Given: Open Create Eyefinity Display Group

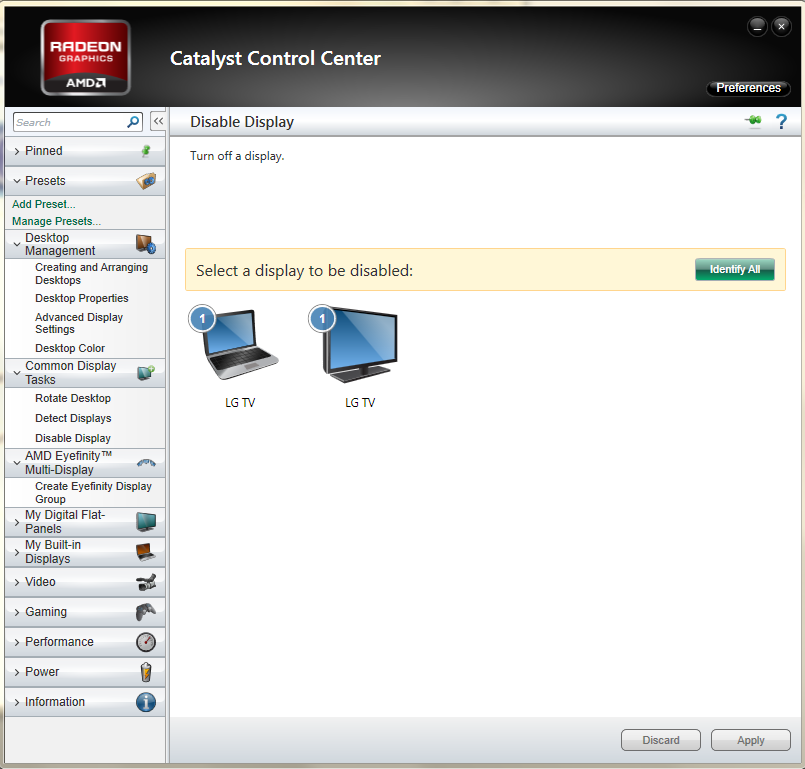Looking at the screenshot, I should (93, 492).
